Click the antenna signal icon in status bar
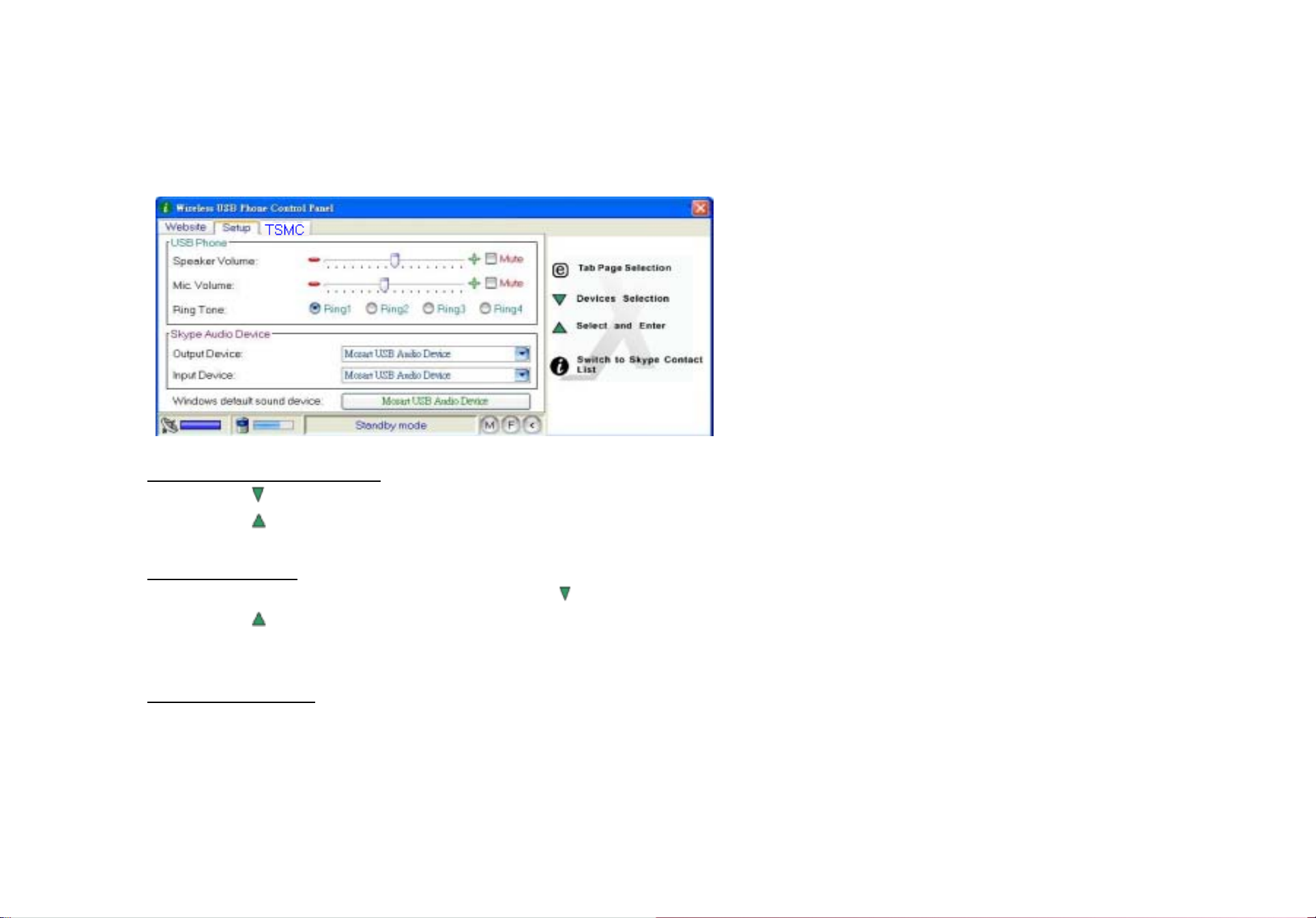The height and width of the screenshot is (918, 1316). 169,426
